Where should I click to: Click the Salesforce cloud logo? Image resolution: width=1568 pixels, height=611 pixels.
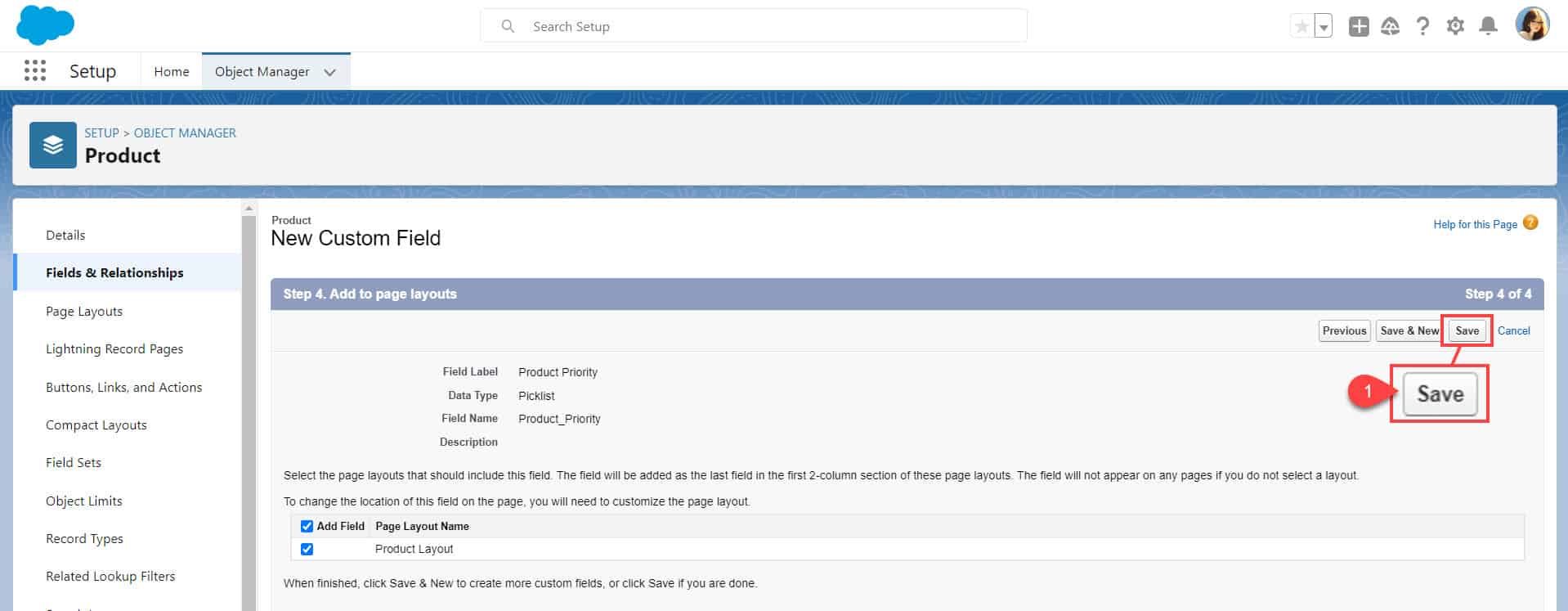[x=45, y=25]
